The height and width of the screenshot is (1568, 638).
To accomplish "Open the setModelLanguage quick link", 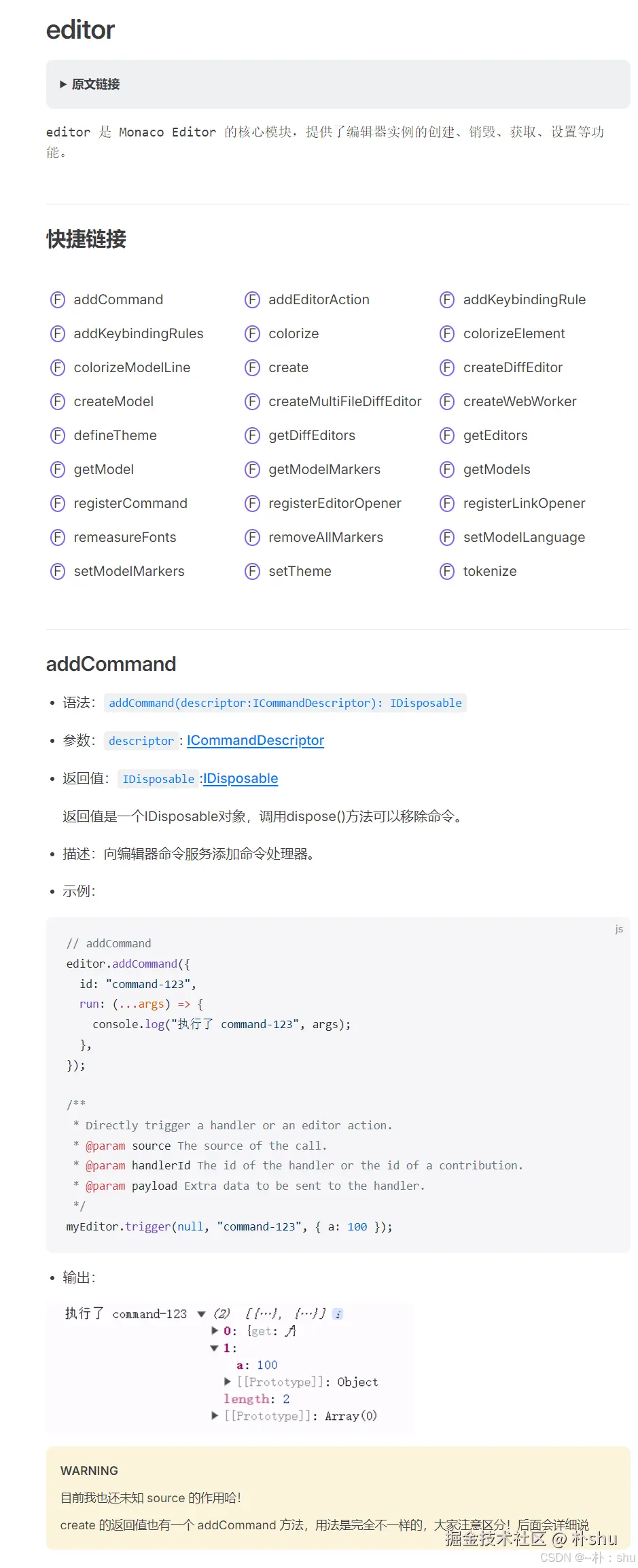I will [x=524, y=537].
